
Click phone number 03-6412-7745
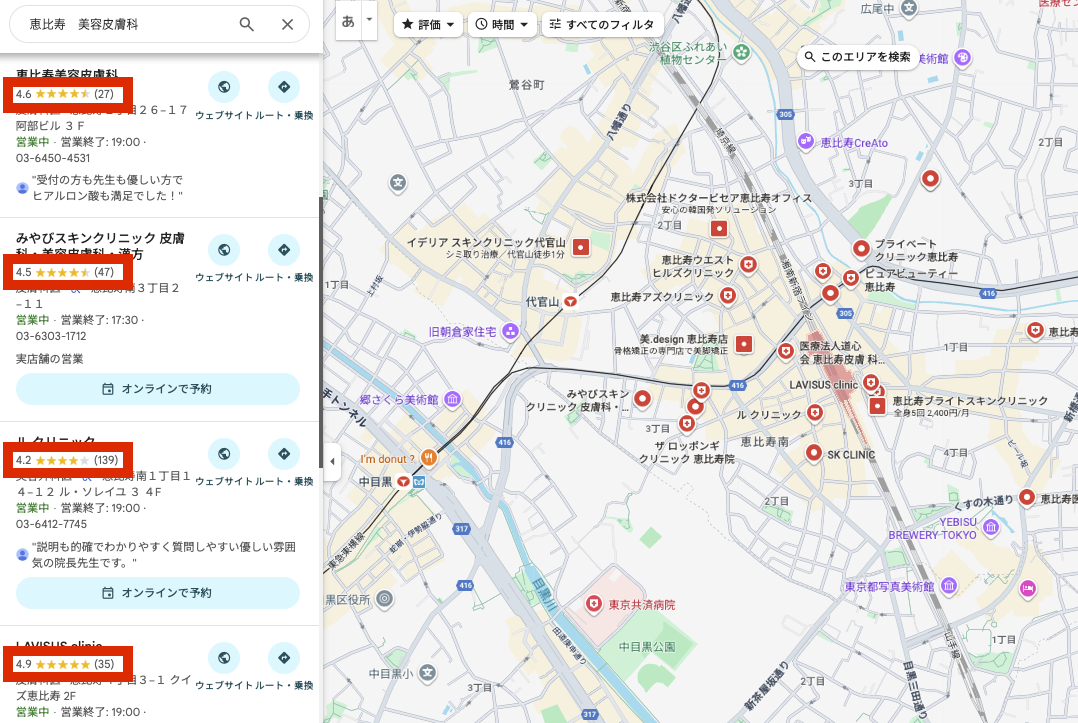point(52,524)
